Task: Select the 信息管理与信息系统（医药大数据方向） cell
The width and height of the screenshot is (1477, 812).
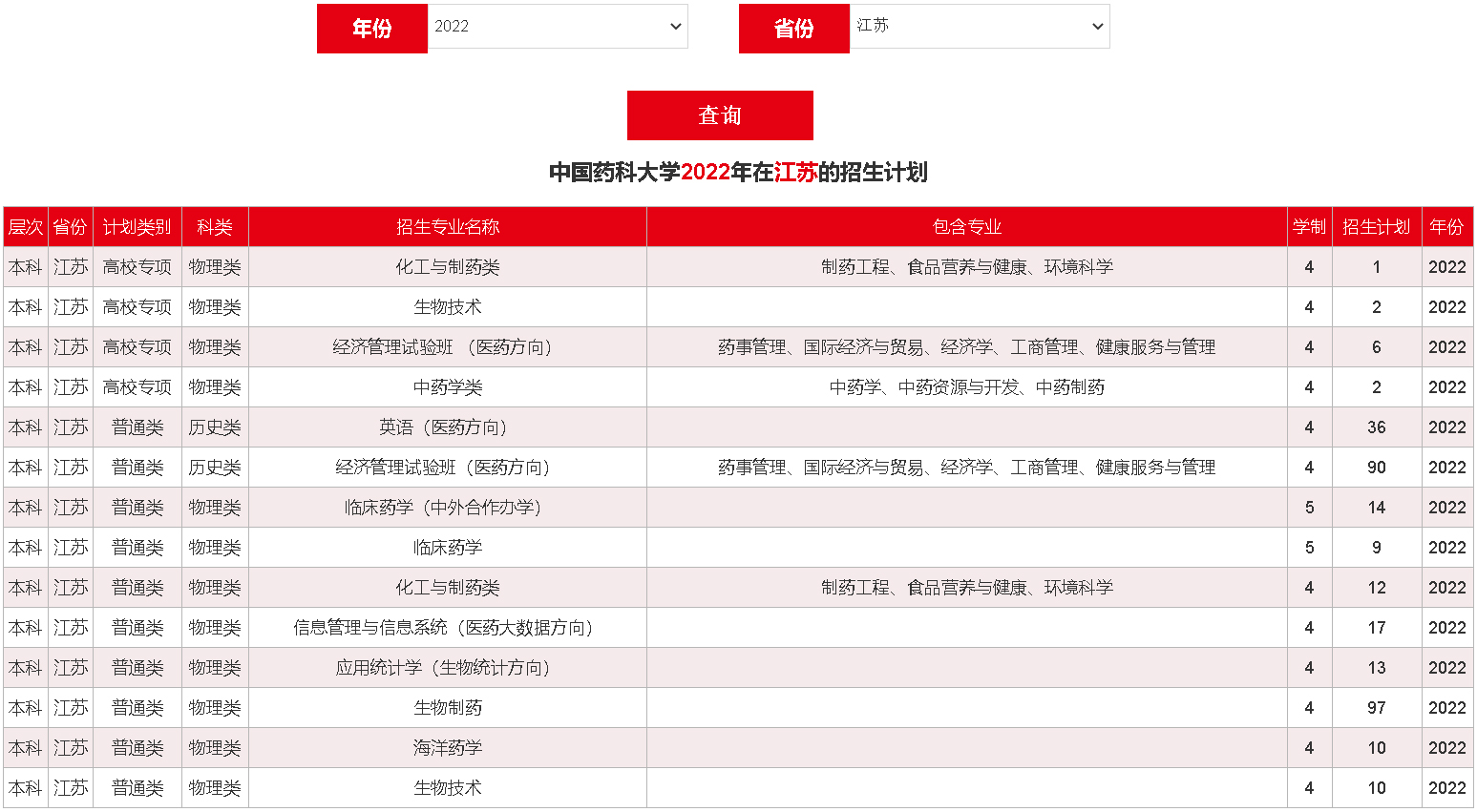Action: tap(448, 628)
